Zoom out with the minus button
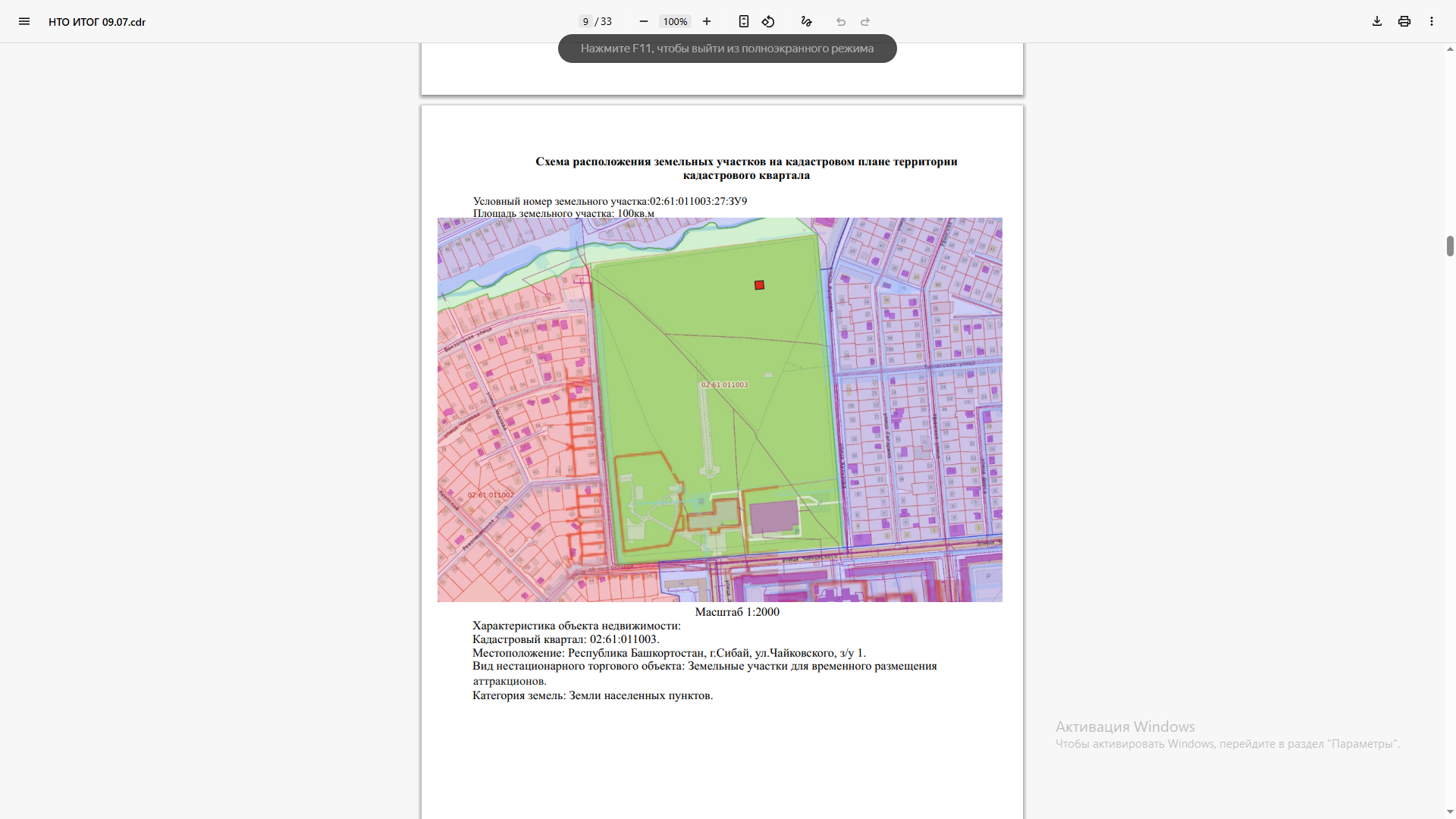The image size is (1456, 819). [x=644, y=21]
